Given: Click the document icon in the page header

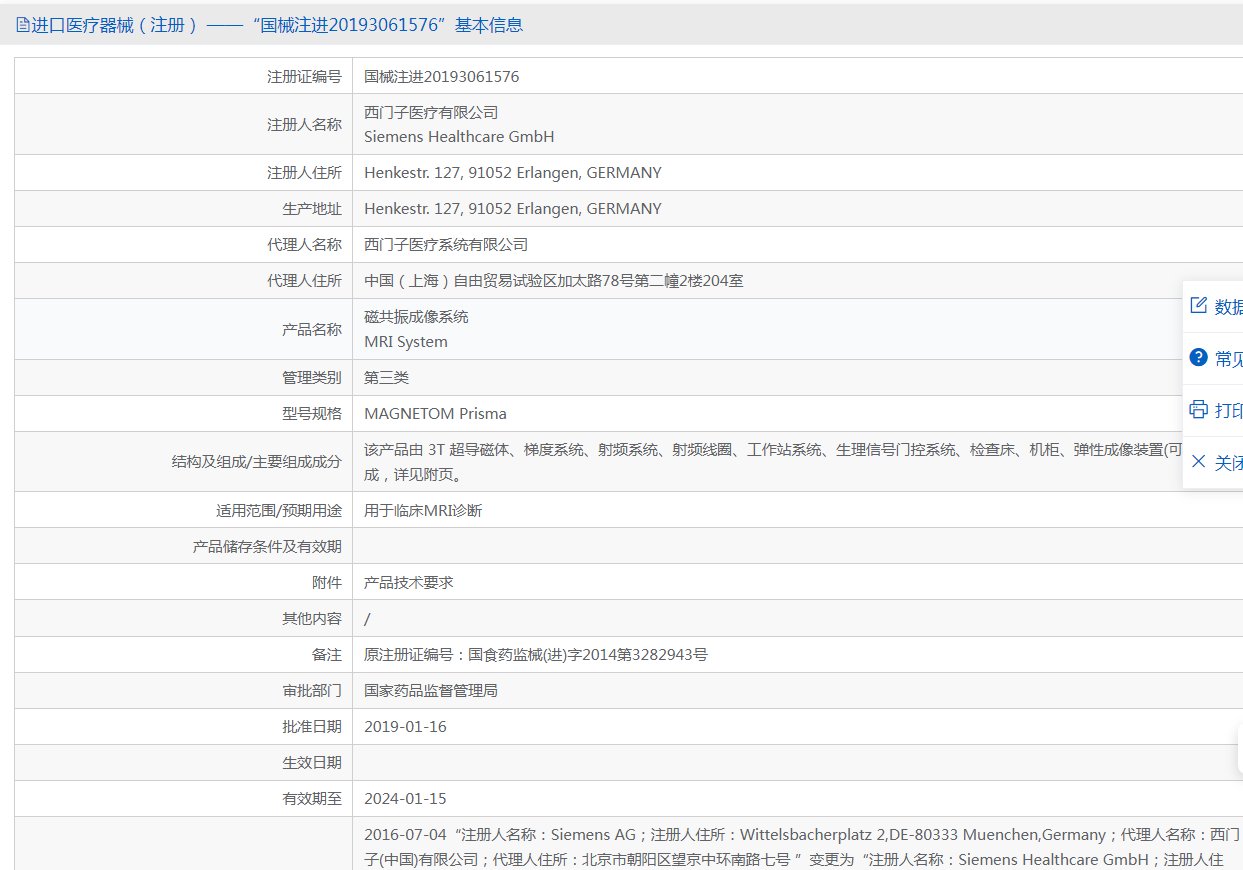Looking at the screenshot, I should 23,25.
